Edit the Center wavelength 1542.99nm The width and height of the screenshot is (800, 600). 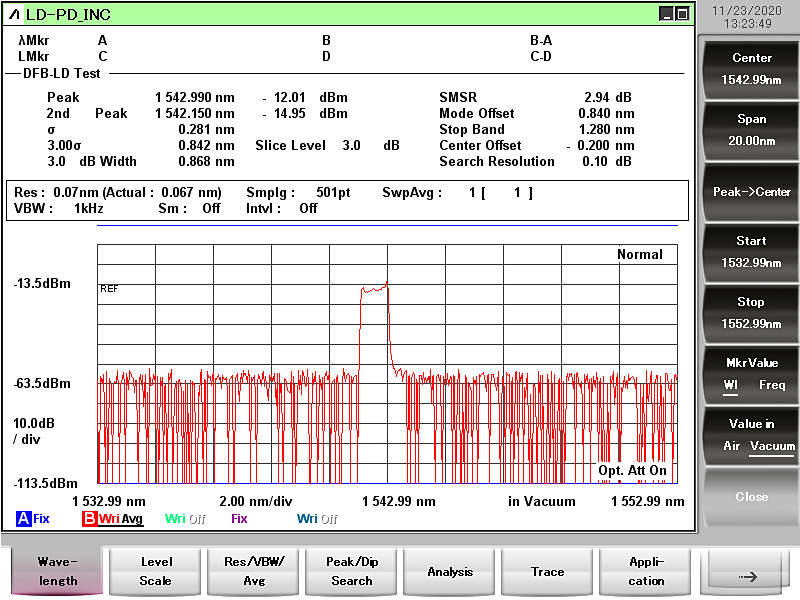tap(751, 69)
